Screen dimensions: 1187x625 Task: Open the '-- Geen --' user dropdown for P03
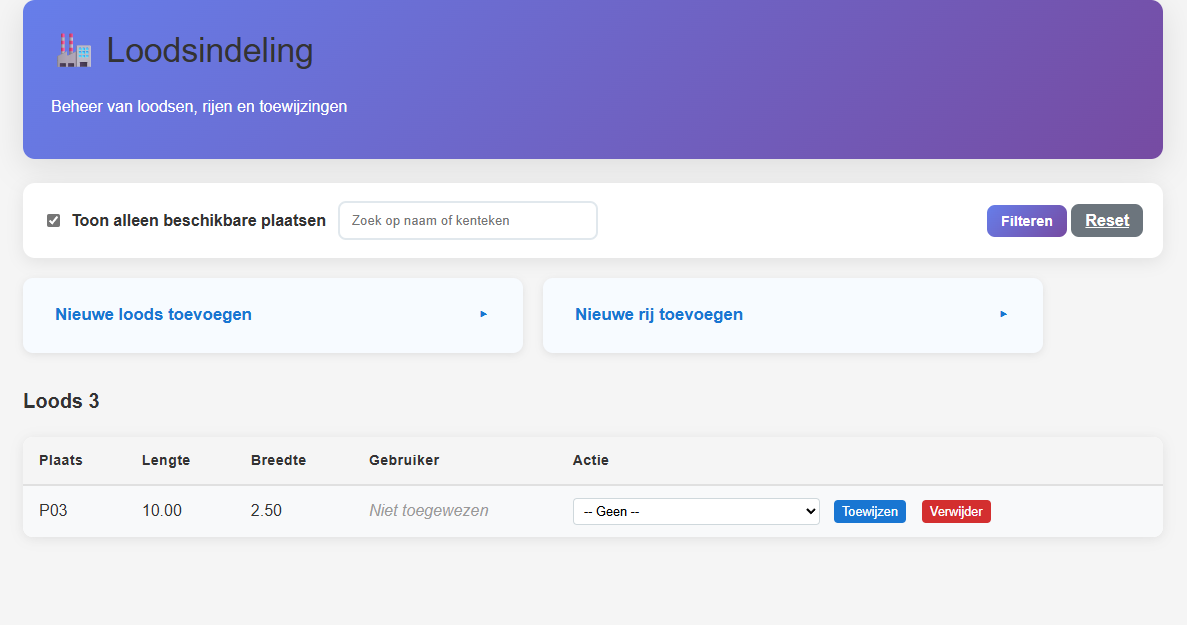[x=696, y=512]
